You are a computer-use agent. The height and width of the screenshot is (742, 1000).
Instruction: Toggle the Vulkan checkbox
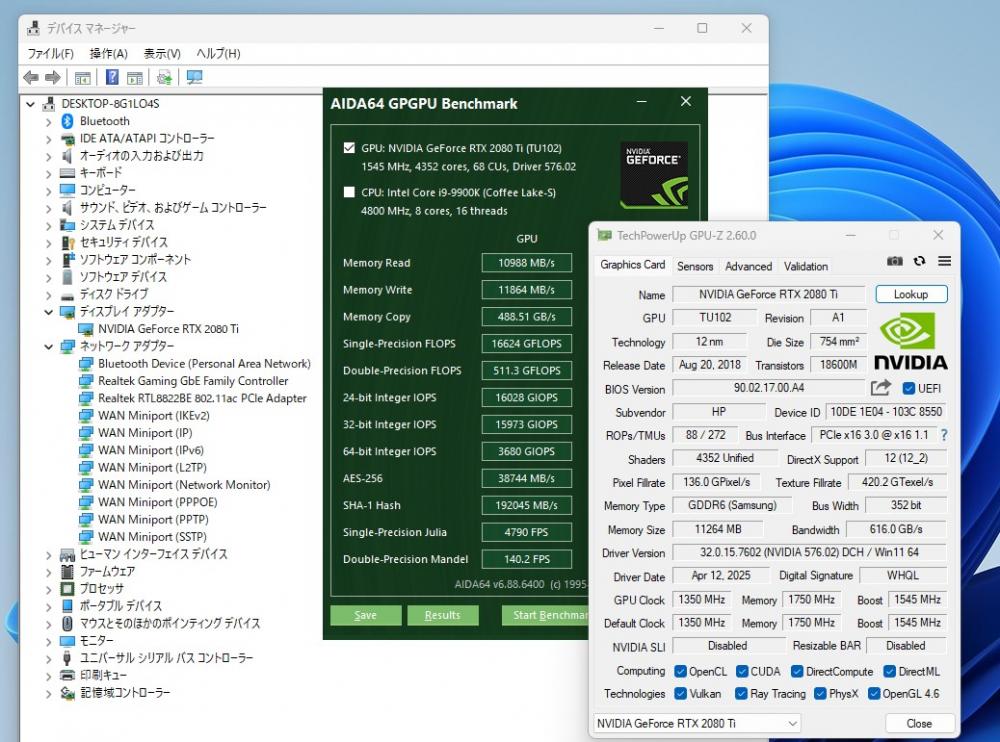(680, 694)
